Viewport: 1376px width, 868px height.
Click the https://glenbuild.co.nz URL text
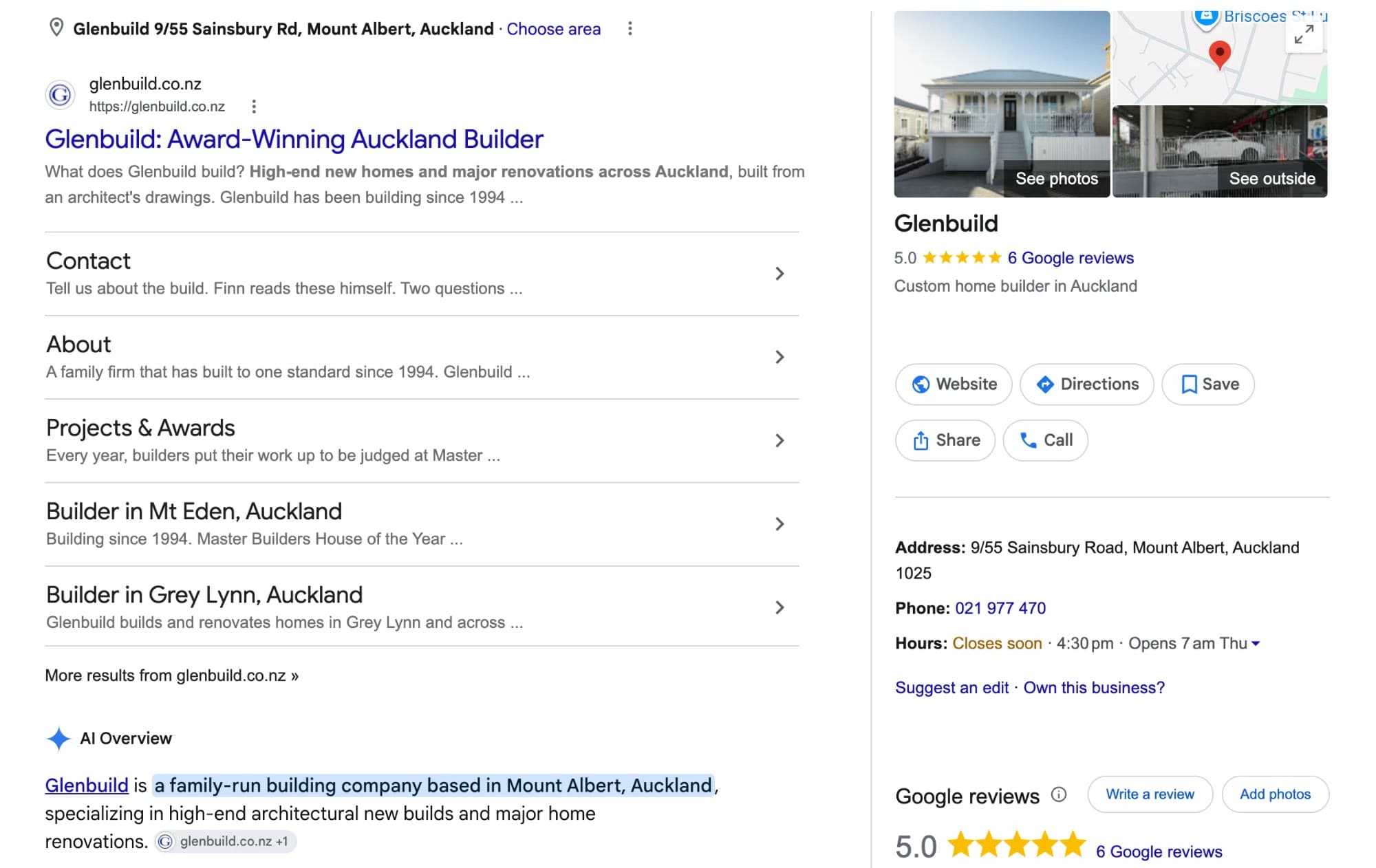157,107
